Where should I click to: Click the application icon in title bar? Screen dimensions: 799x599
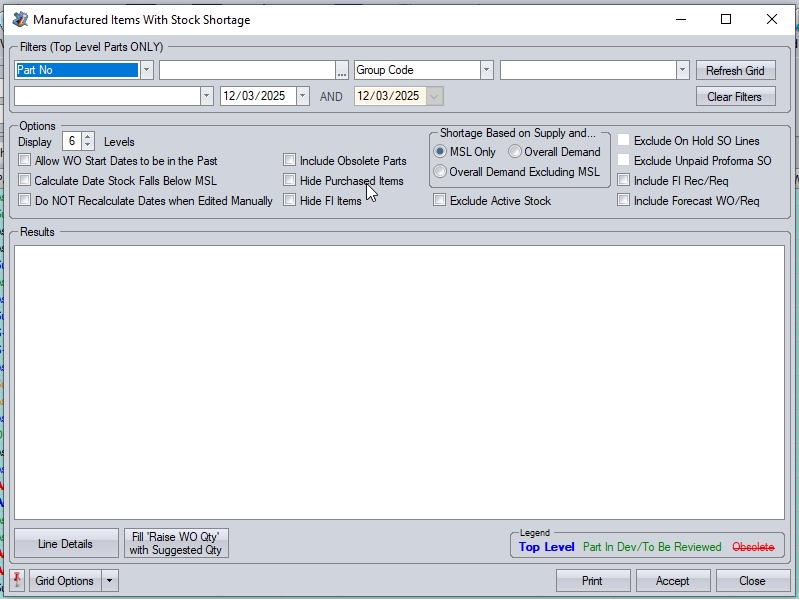[19, 19]
